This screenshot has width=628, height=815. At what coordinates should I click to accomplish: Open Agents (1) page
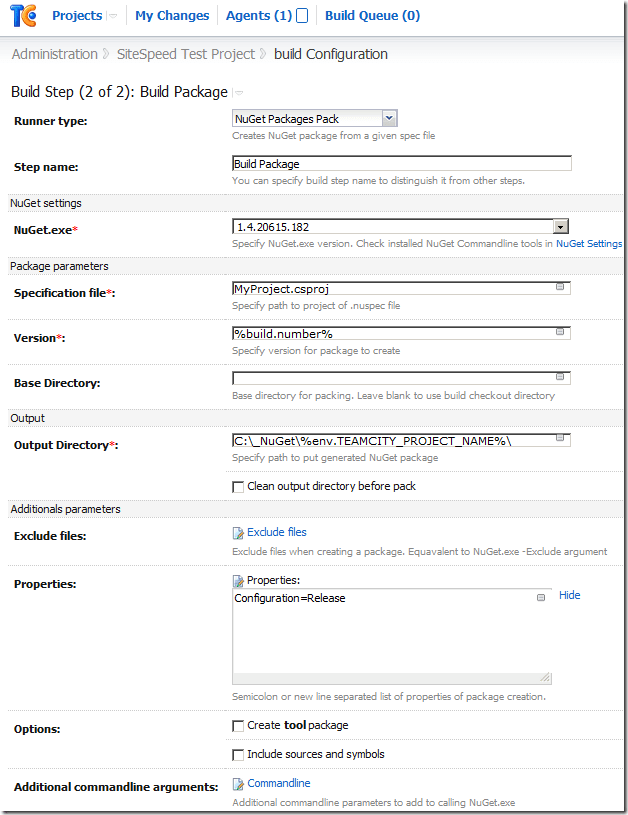click(x=259, y=16)
